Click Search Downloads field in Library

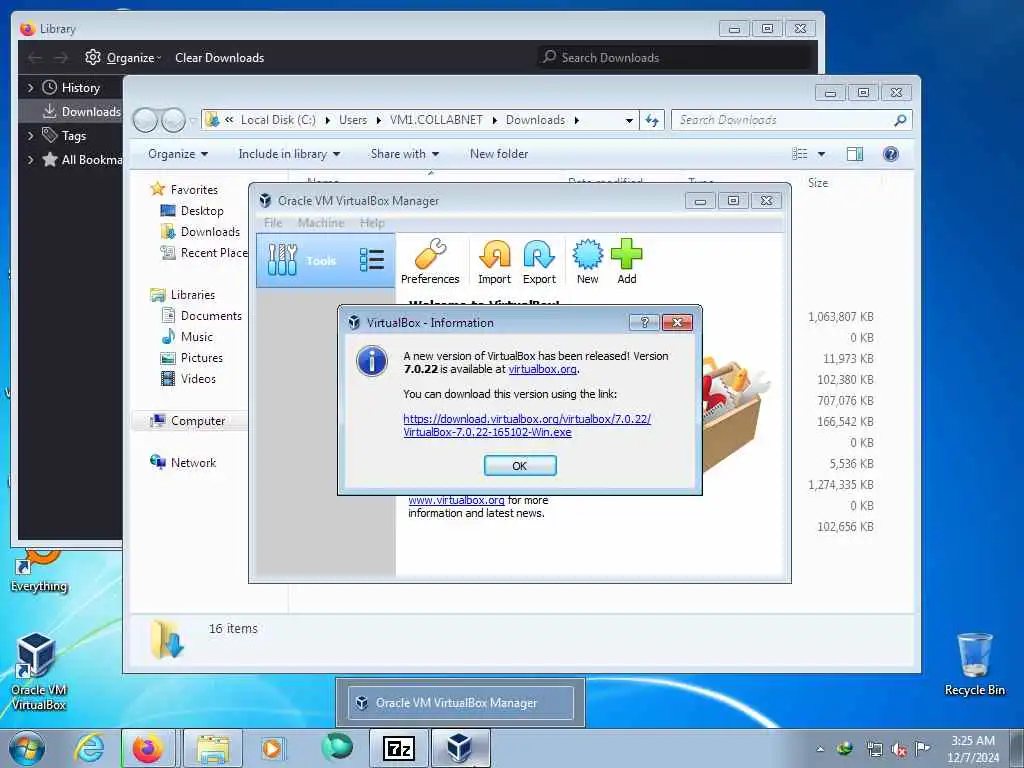(675, 57)
